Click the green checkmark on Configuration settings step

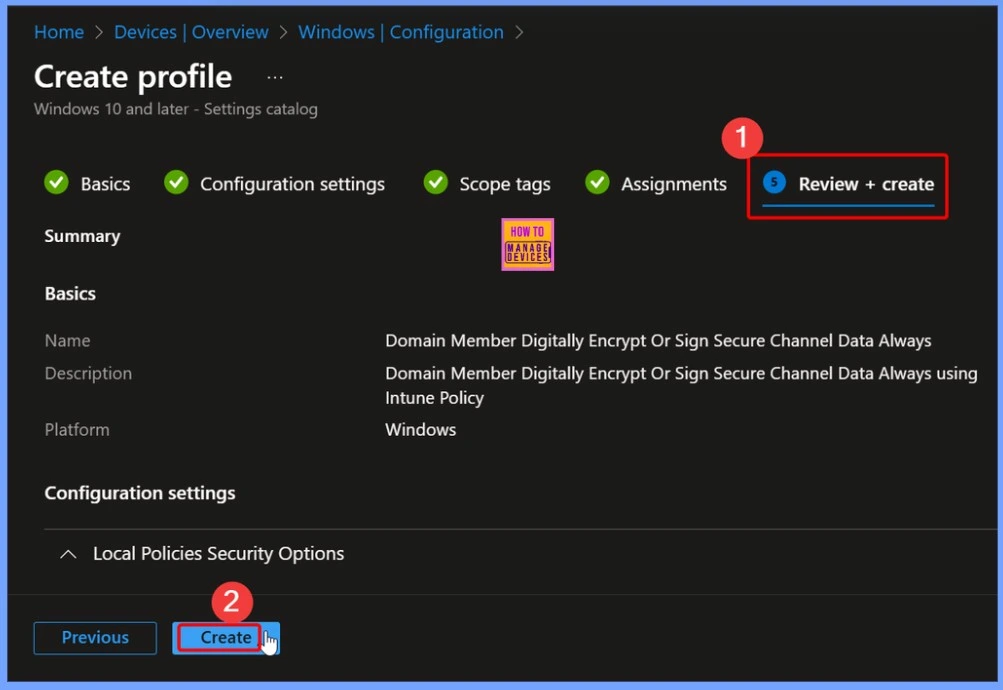pos(176,183)
